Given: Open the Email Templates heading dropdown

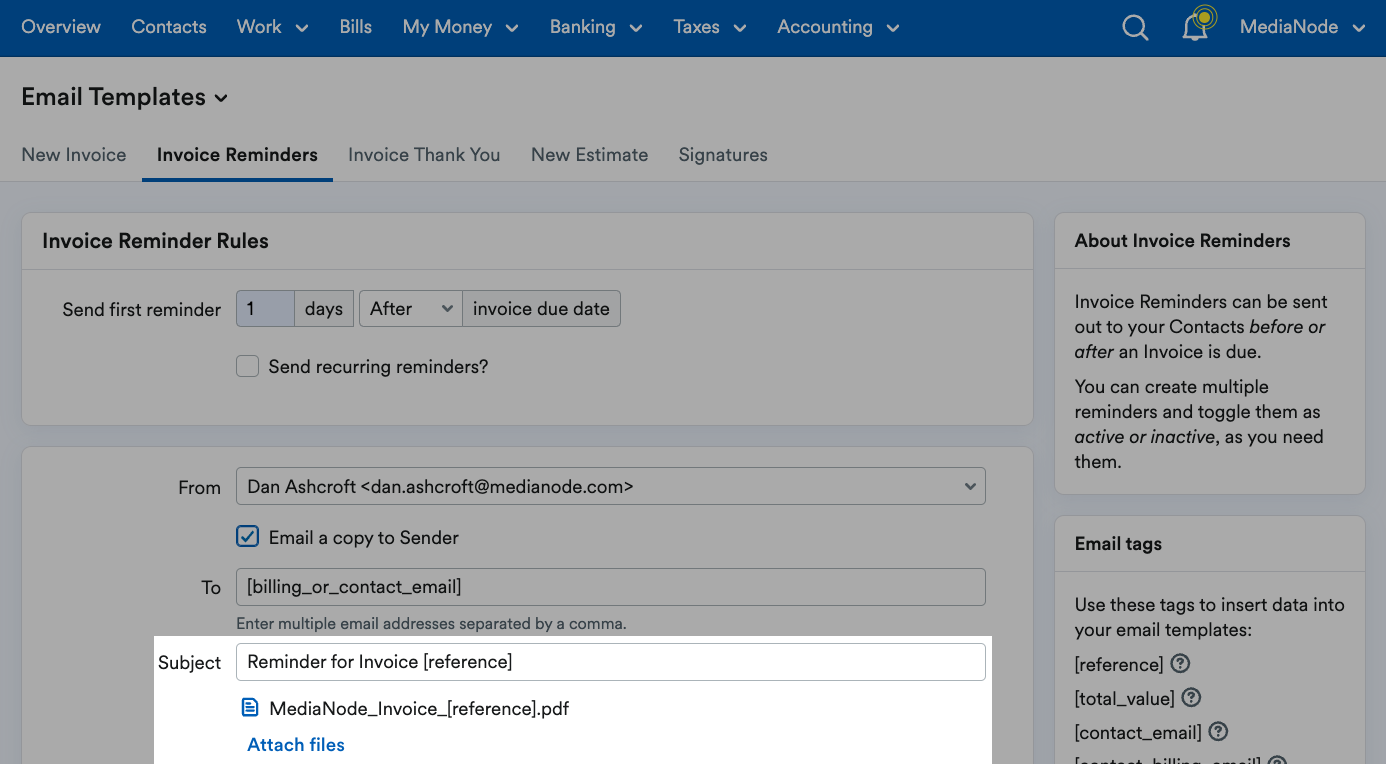Looking at the screenshot, I should (x=125, y=97).
